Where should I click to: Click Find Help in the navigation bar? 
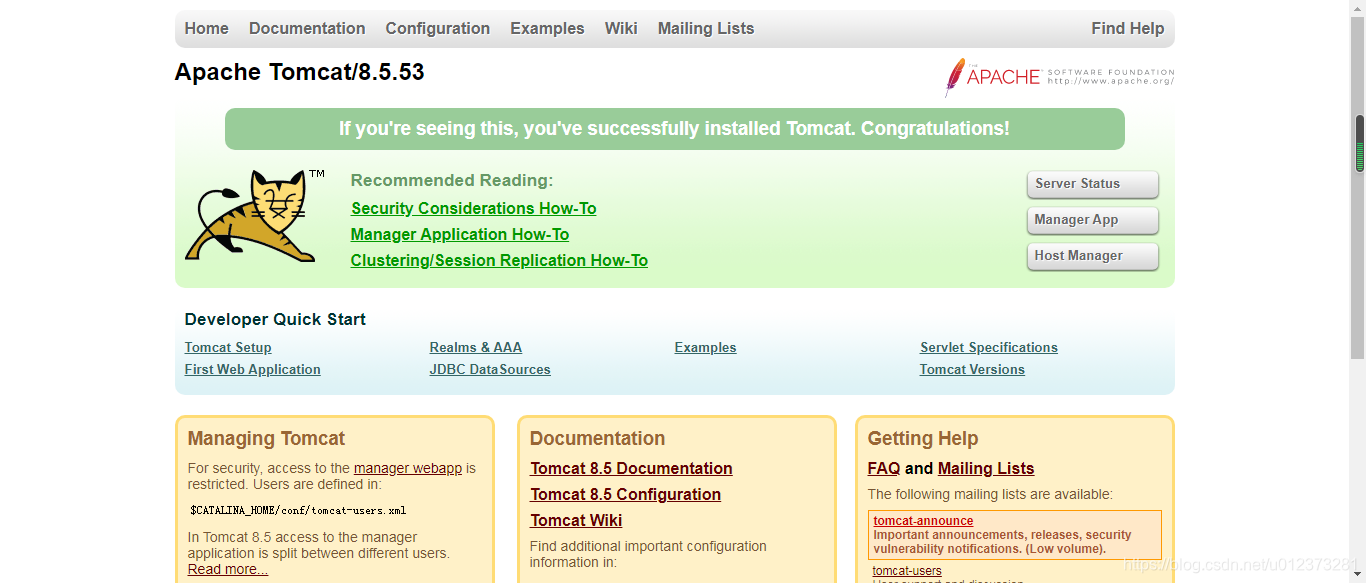1128,28
